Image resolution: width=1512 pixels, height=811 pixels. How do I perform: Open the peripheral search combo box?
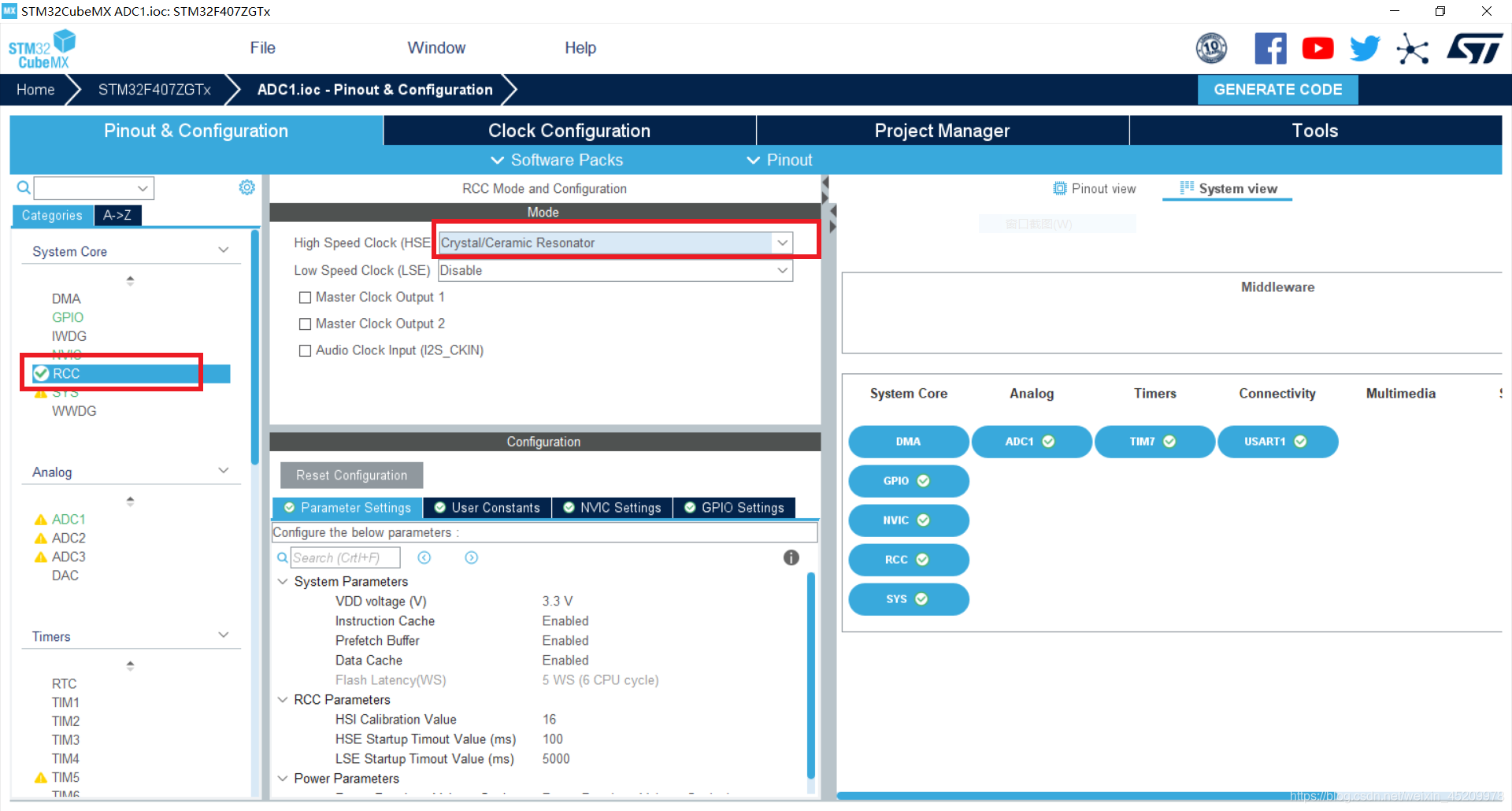click(x=94, y=188)
